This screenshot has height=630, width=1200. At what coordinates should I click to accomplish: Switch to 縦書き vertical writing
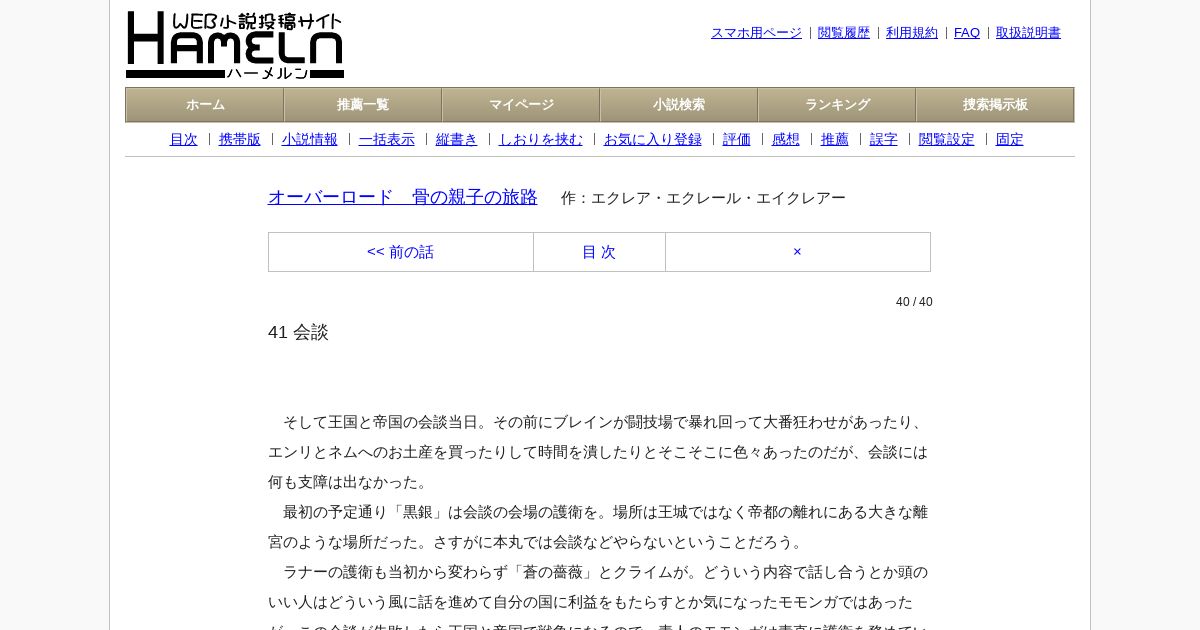click(457, 140)
